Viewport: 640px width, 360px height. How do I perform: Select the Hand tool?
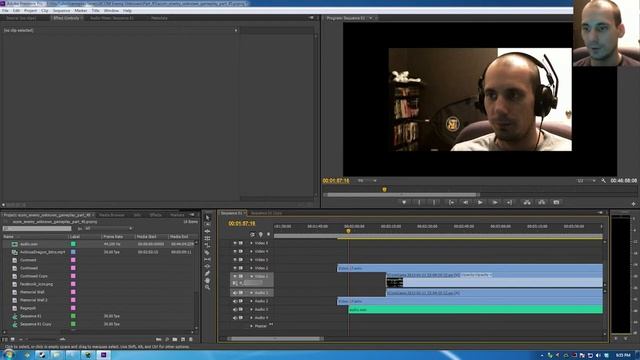[207, 280]
